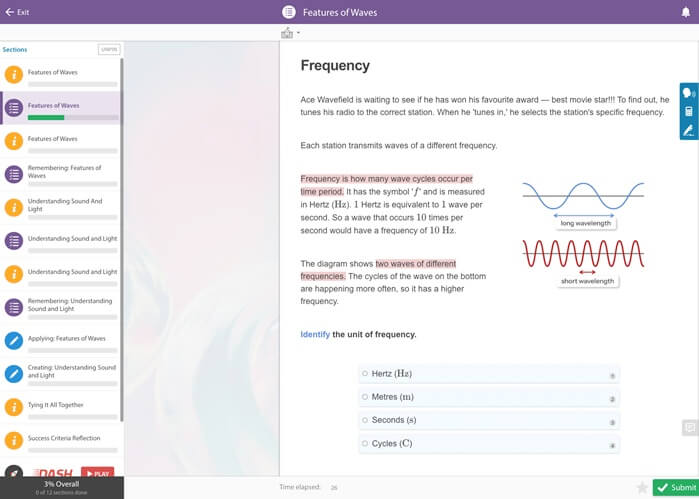Open the highlighter annotation tool

689,130
